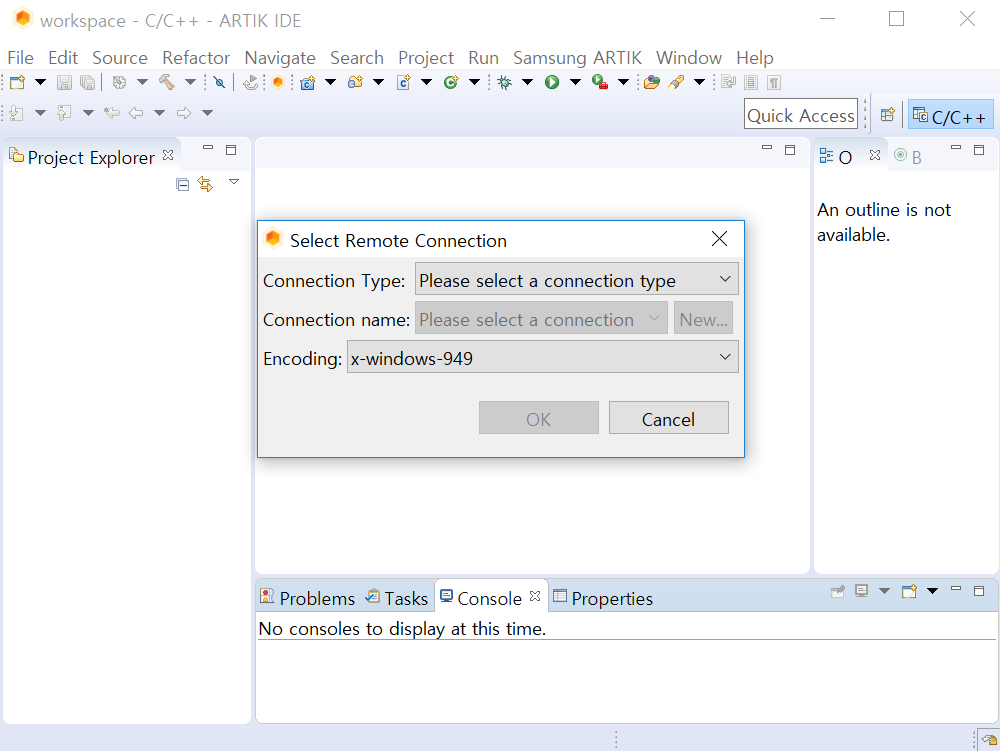
Task: Click the Open Perspective icon
Action: click(x=887, y=115)
